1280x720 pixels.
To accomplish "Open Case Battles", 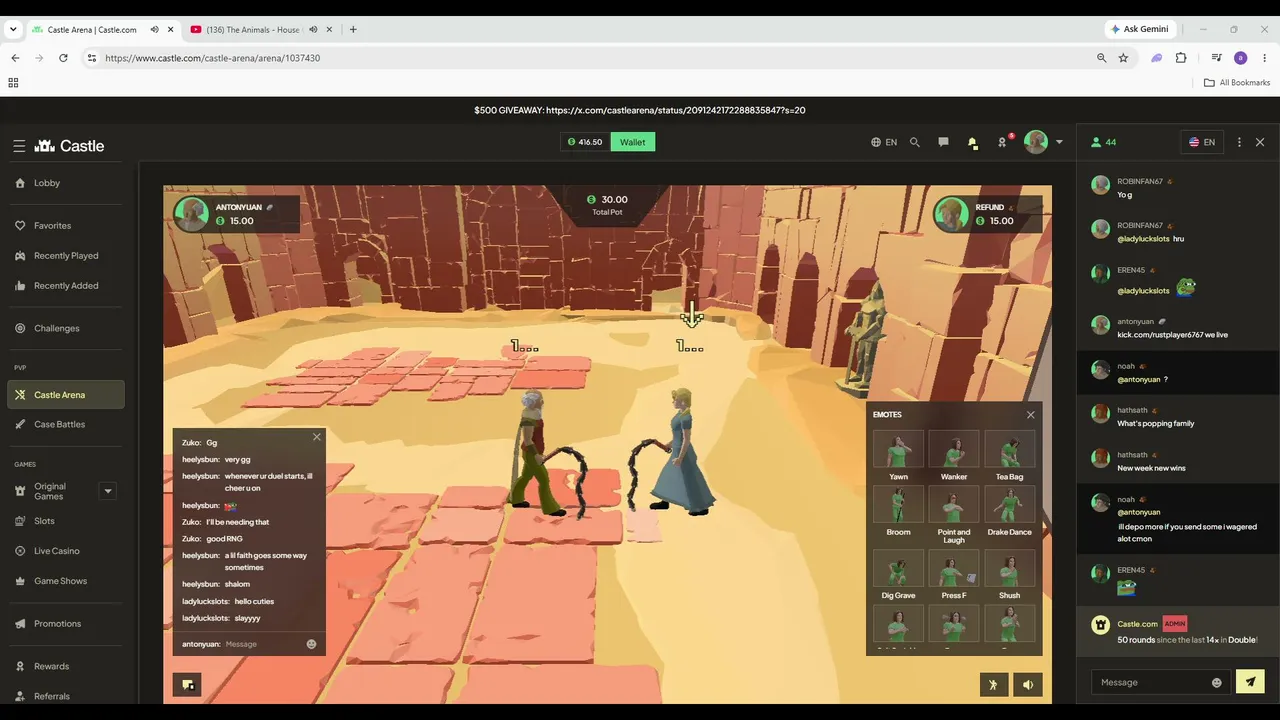I will pyautogui.click(x=65, y=424).
